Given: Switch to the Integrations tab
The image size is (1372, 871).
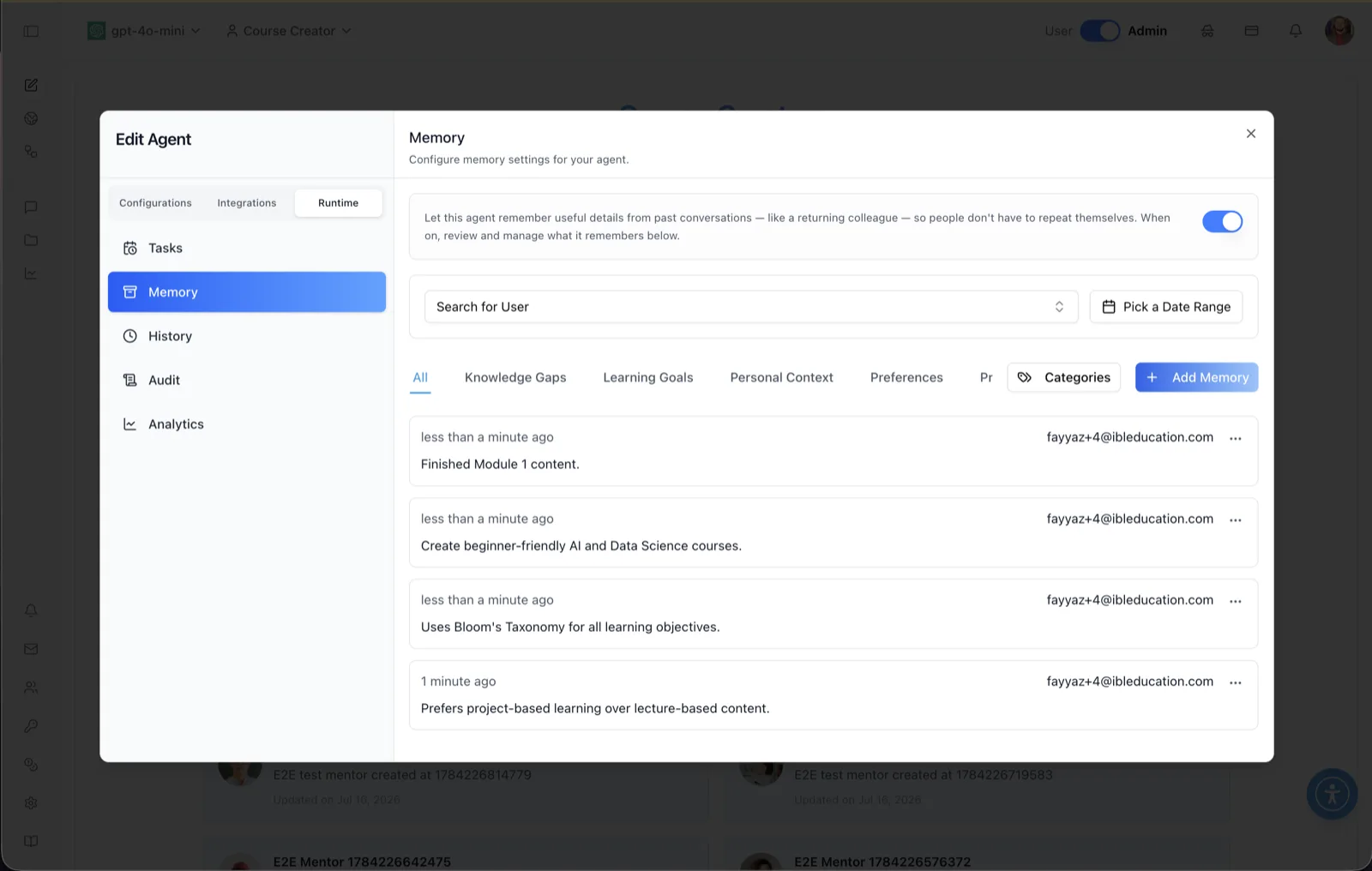Looking at the screenshot, I should pyautogui.click(x=247, y=203).
